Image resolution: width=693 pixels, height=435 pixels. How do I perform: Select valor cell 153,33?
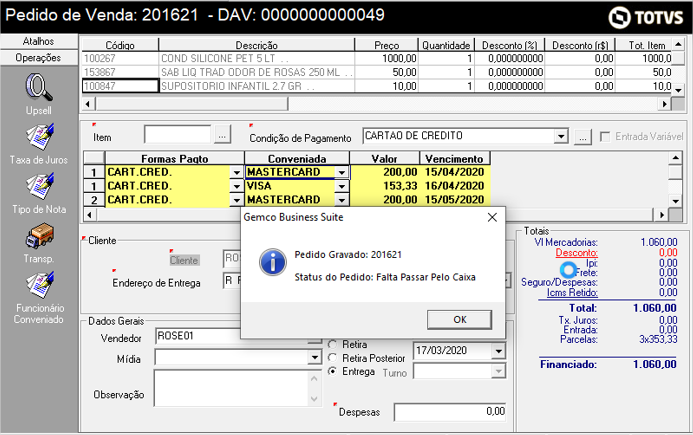pyautogui.click(x=385, y=186)
